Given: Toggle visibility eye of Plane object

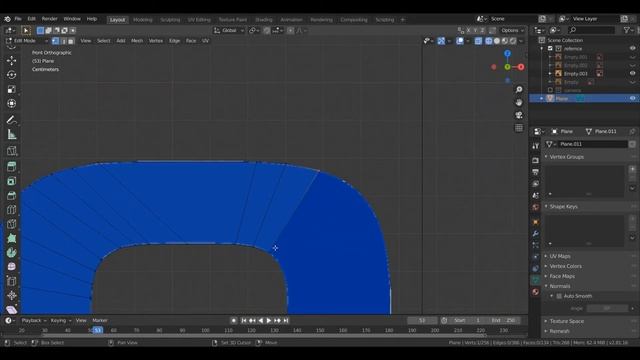Looking at the screenshot, I should click(x=632, y=98).
